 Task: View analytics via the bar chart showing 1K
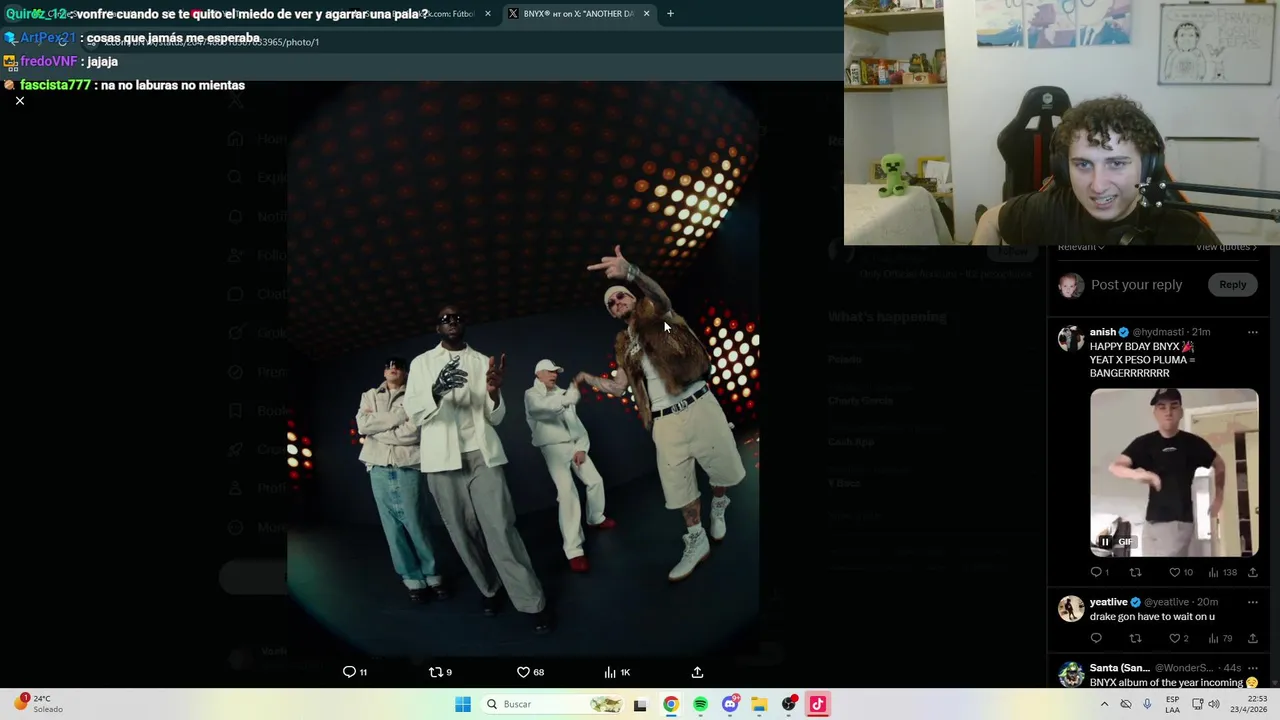click(617, 672)
